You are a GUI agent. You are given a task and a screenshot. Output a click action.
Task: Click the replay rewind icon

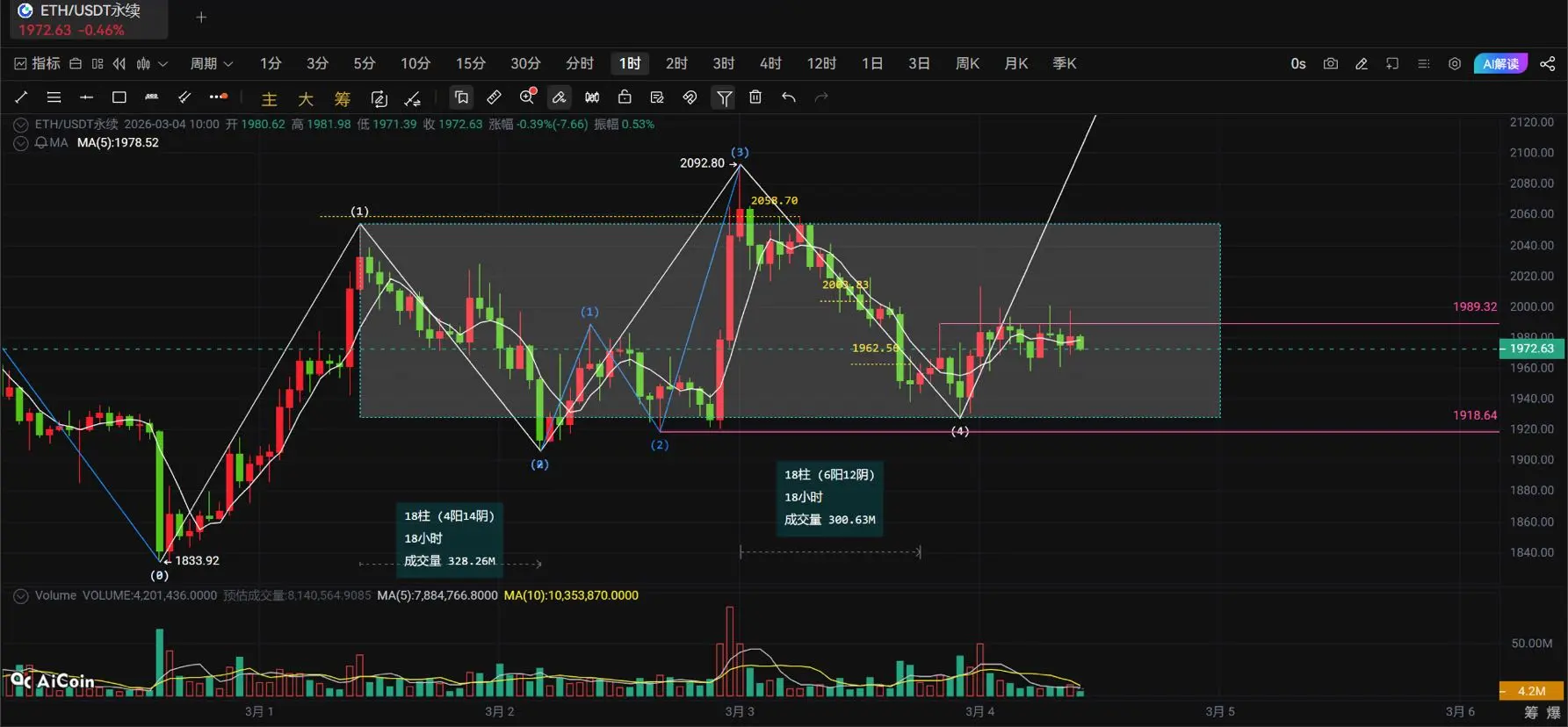119,63
